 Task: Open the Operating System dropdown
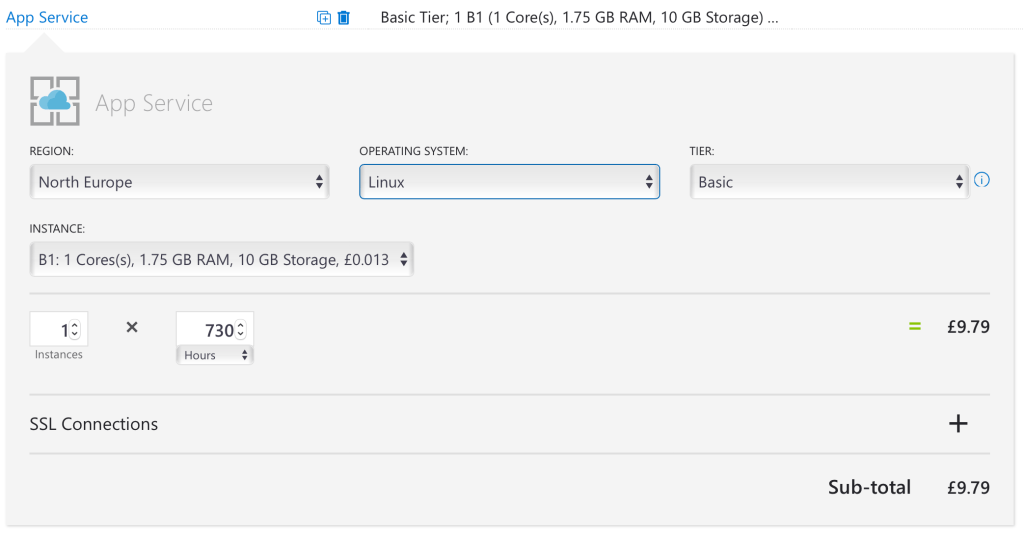[509, 182]
